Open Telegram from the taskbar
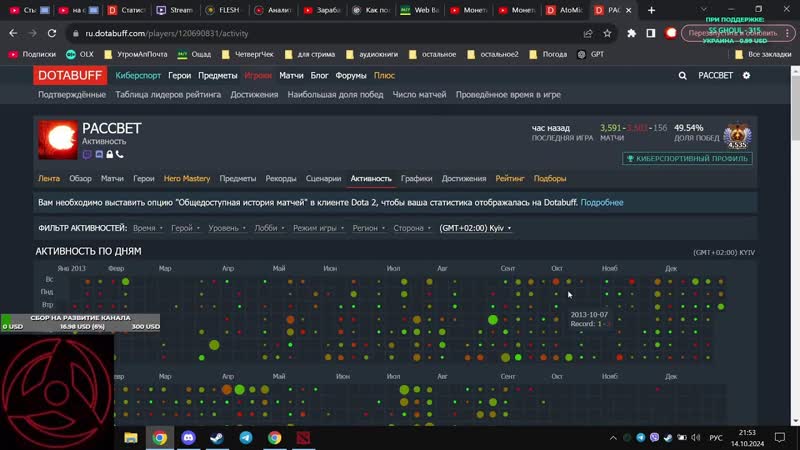This screenshot has width=800, height=450. (246, 438)
